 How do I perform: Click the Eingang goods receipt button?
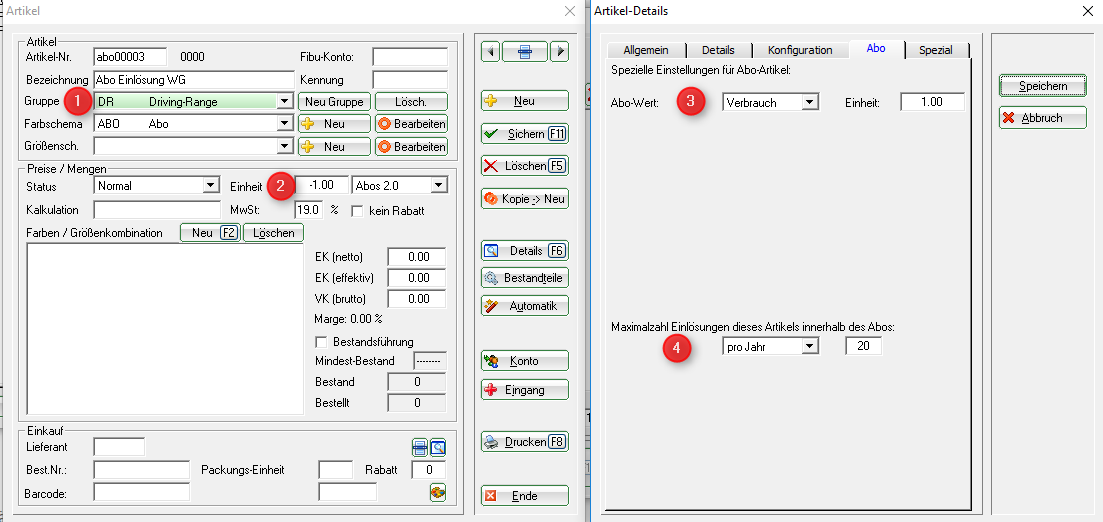[525, 390]
